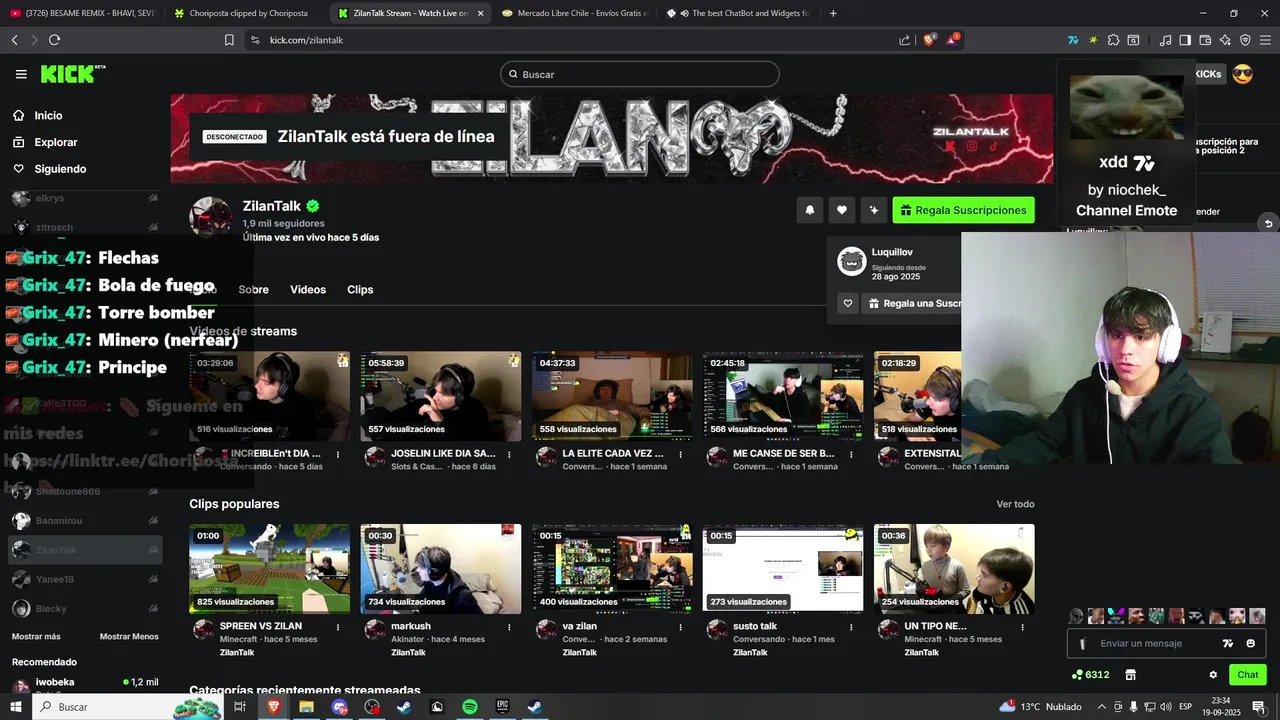Switch to the Sobre tab

pyautogui.click(x=253, y=290)
